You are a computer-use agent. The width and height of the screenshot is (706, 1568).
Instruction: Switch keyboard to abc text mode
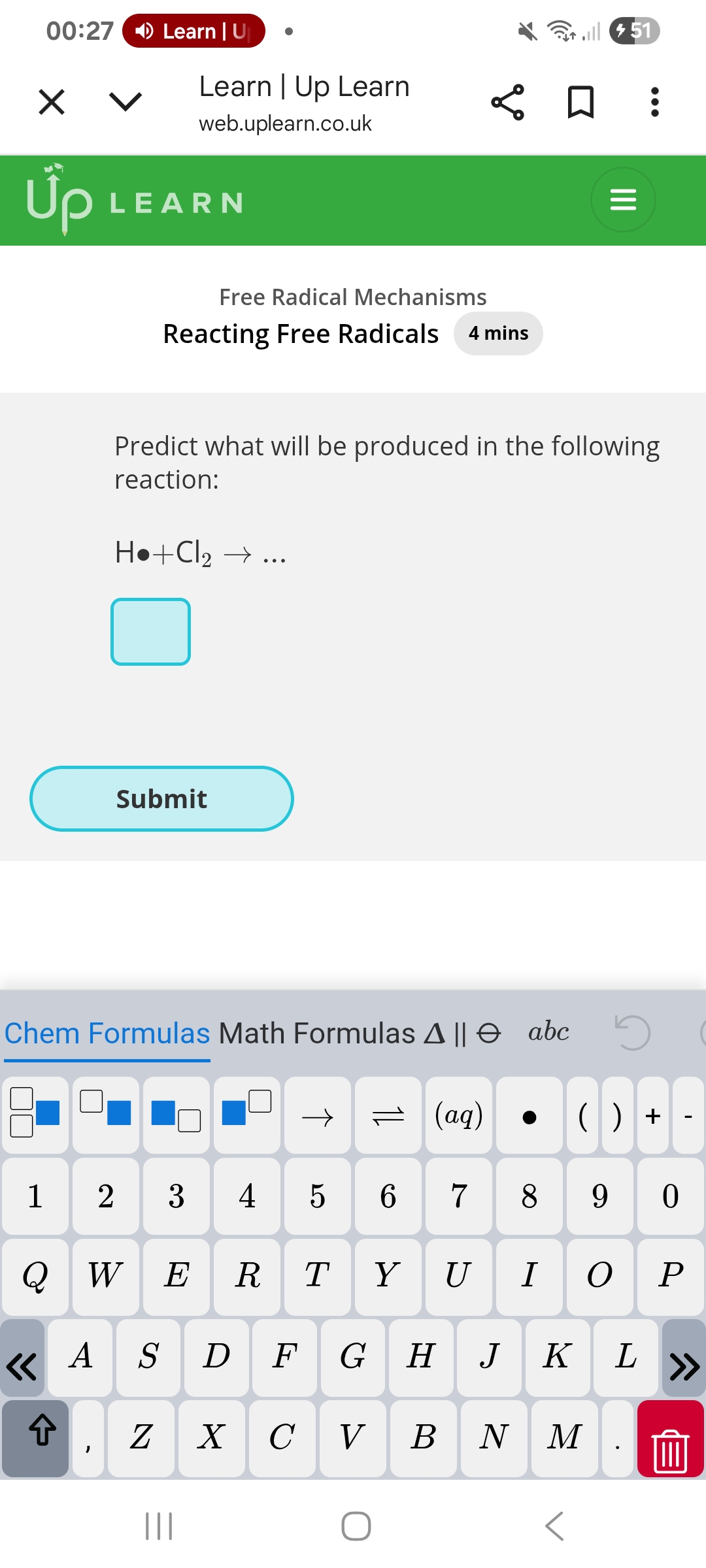[x=548, y=1032]
